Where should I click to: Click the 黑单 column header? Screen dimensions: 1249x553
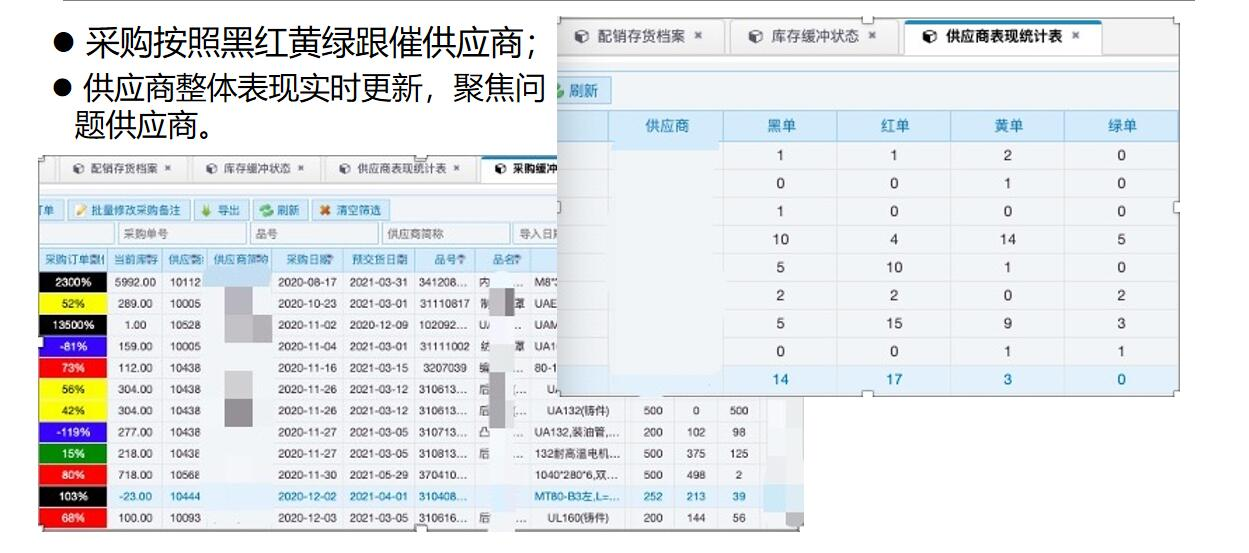click(x=780, y=126)
